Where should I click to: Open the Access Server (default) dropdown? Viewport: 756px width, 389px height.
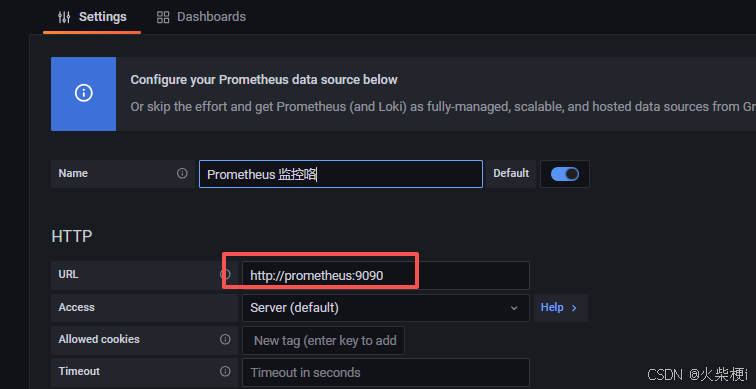click(x=386, y=308)
